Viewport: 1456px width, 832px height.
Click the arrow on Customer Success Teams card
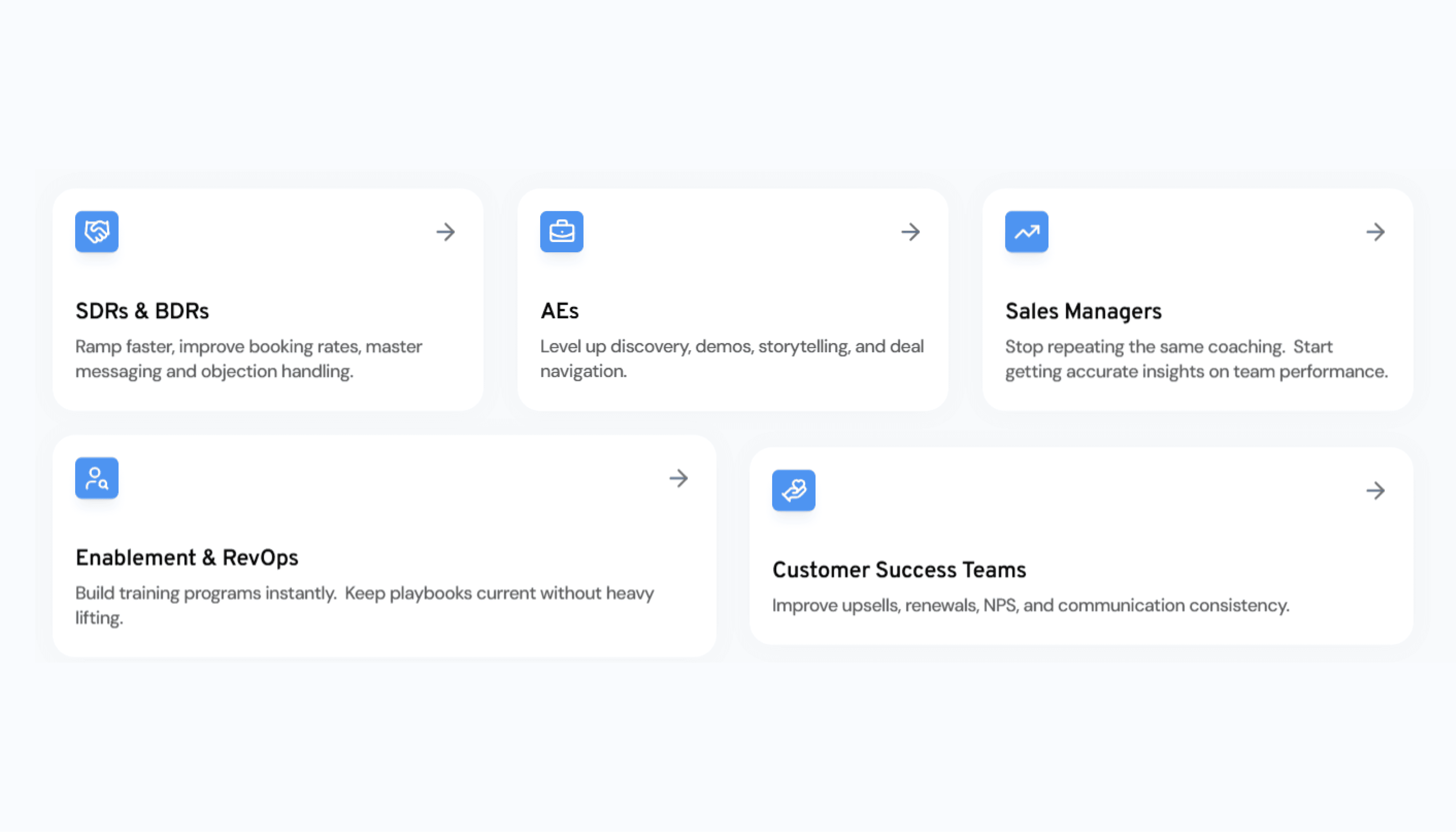click(x=1375, y=490)
